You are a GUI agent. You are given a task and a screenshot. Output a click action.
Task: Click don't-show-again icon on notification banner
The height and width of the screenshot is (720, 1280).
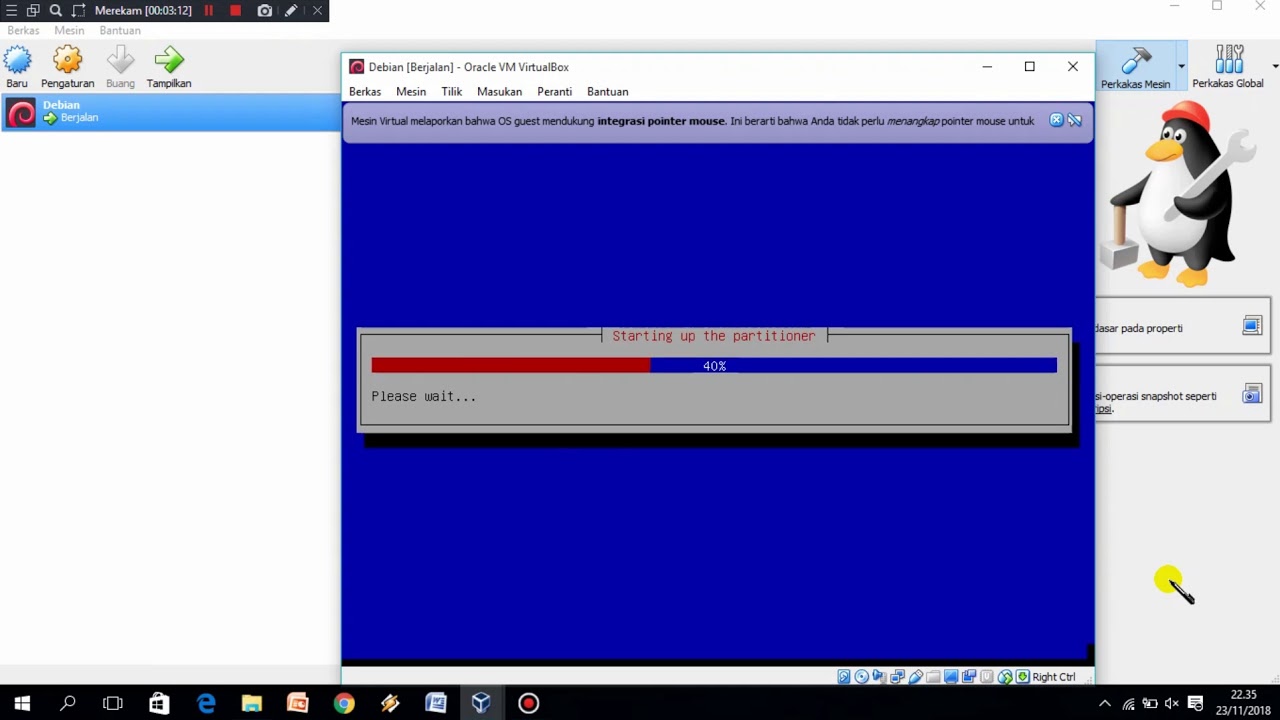pos(1074,120)
